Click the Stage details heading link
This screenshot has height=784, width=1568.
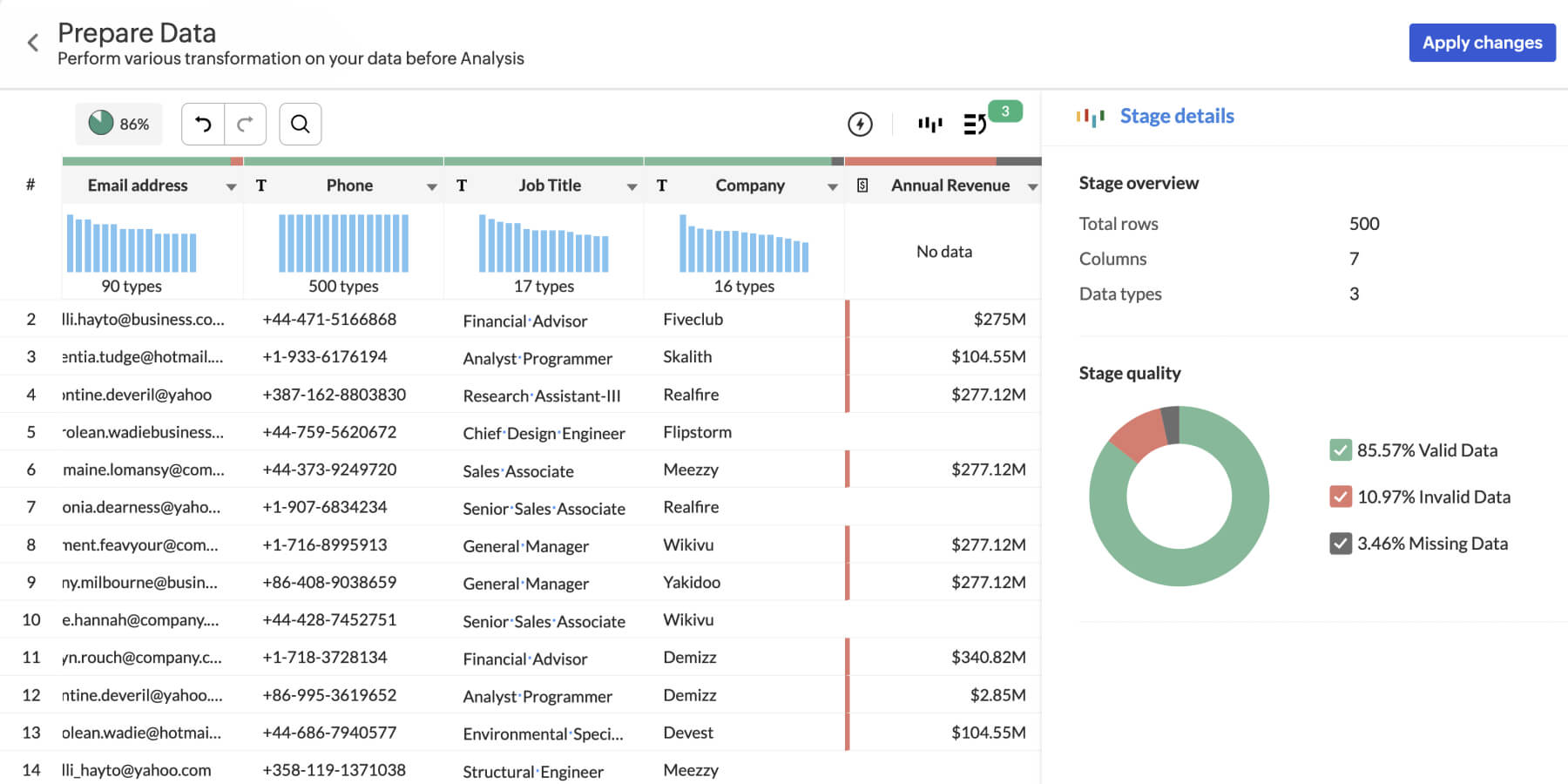click(x=1176, y=116)
